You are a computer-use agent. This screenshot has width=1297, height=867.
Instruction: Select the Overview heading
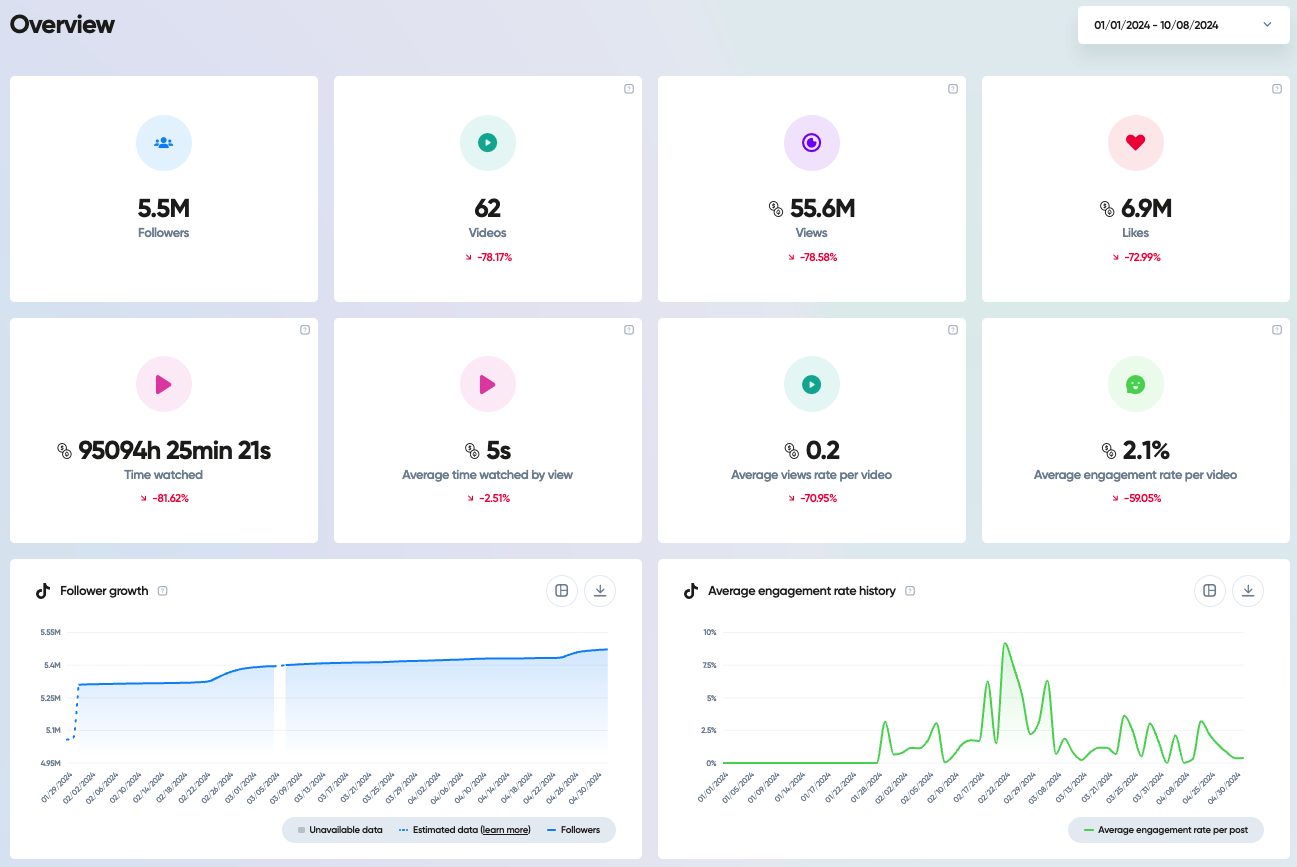coord(61,24)
